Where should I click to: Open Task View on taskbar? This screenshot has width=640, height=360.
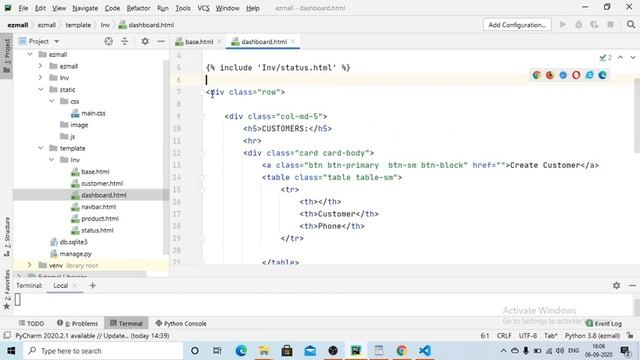click(217, 351)
